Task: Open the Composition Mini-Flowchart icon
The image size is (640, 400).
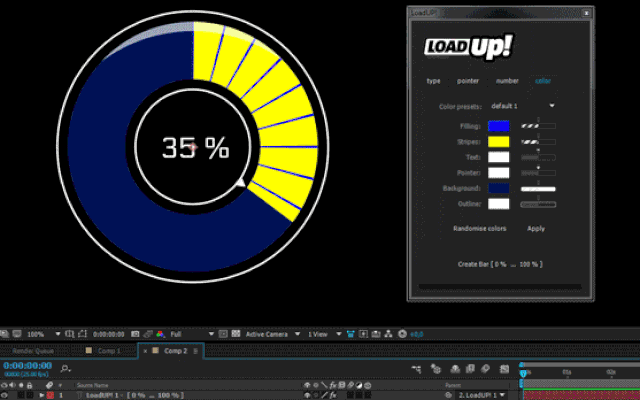Action: pos(416,369)
